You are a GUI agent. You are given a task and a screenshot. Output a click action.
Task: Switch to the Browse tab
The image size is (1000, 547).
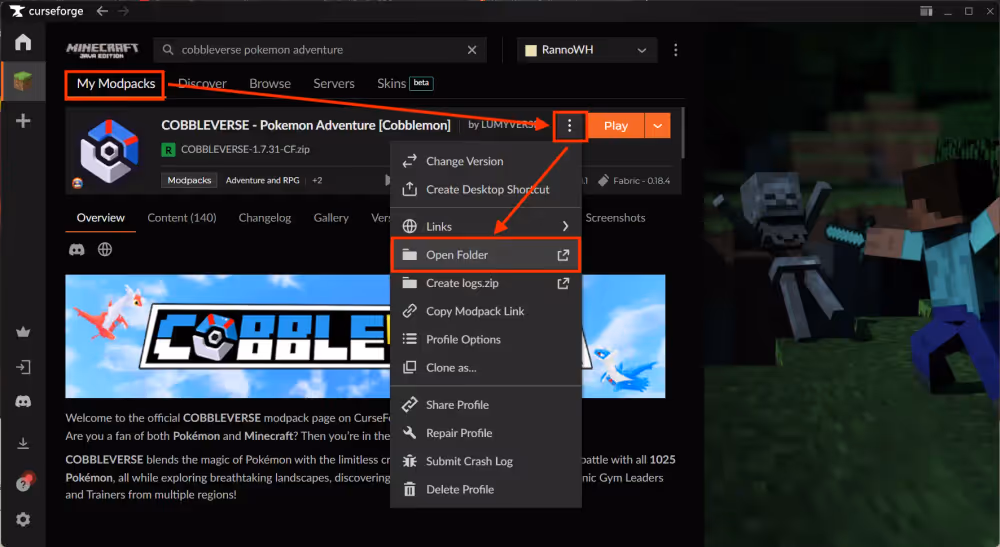270,84
